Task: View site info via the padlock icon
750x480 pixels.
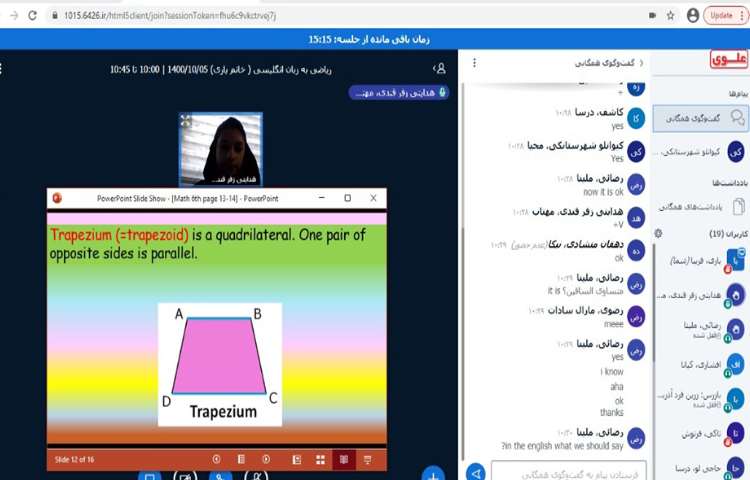Action: [x=55, y=15]
